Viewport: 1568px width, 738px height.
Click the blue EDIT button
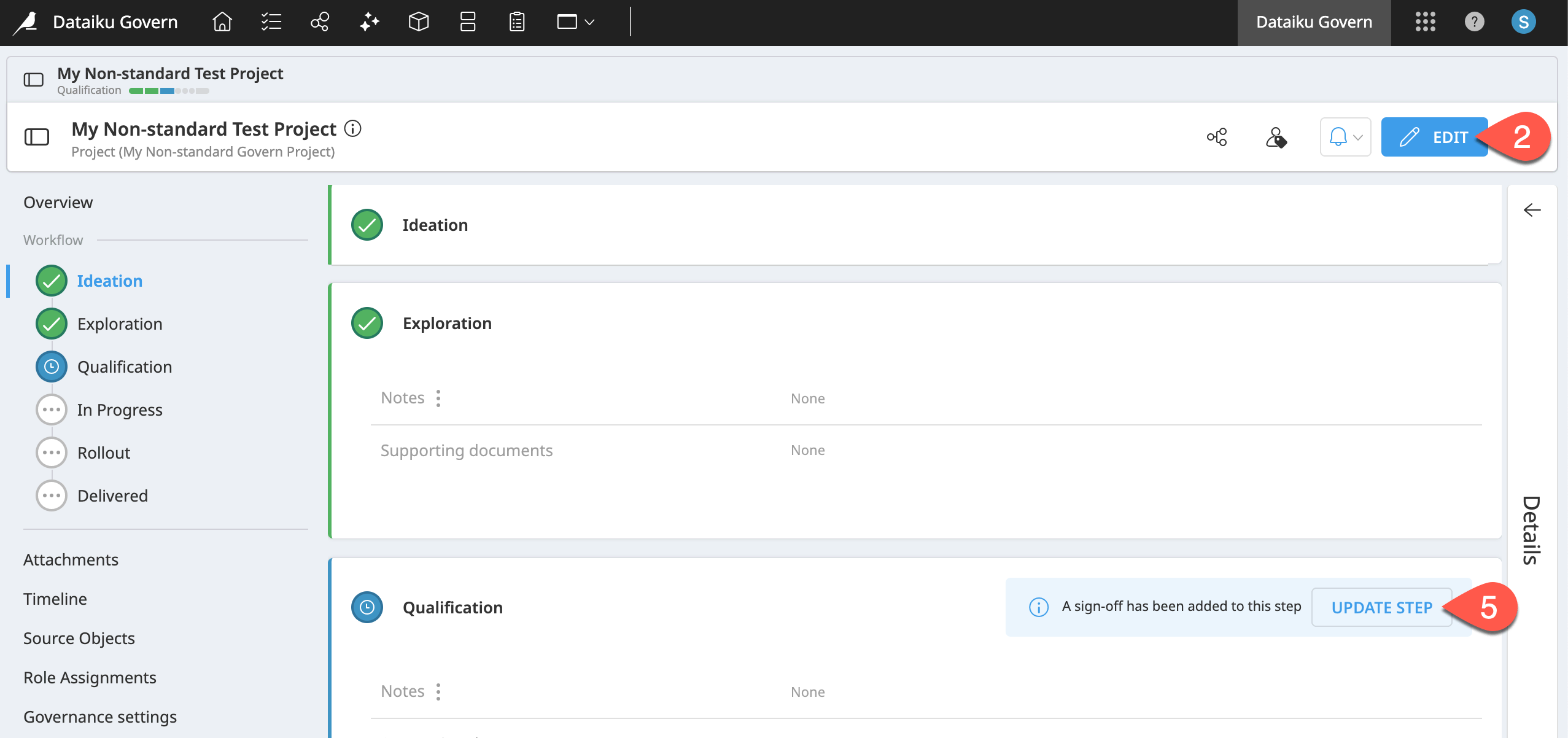[x=1434, y=137]
